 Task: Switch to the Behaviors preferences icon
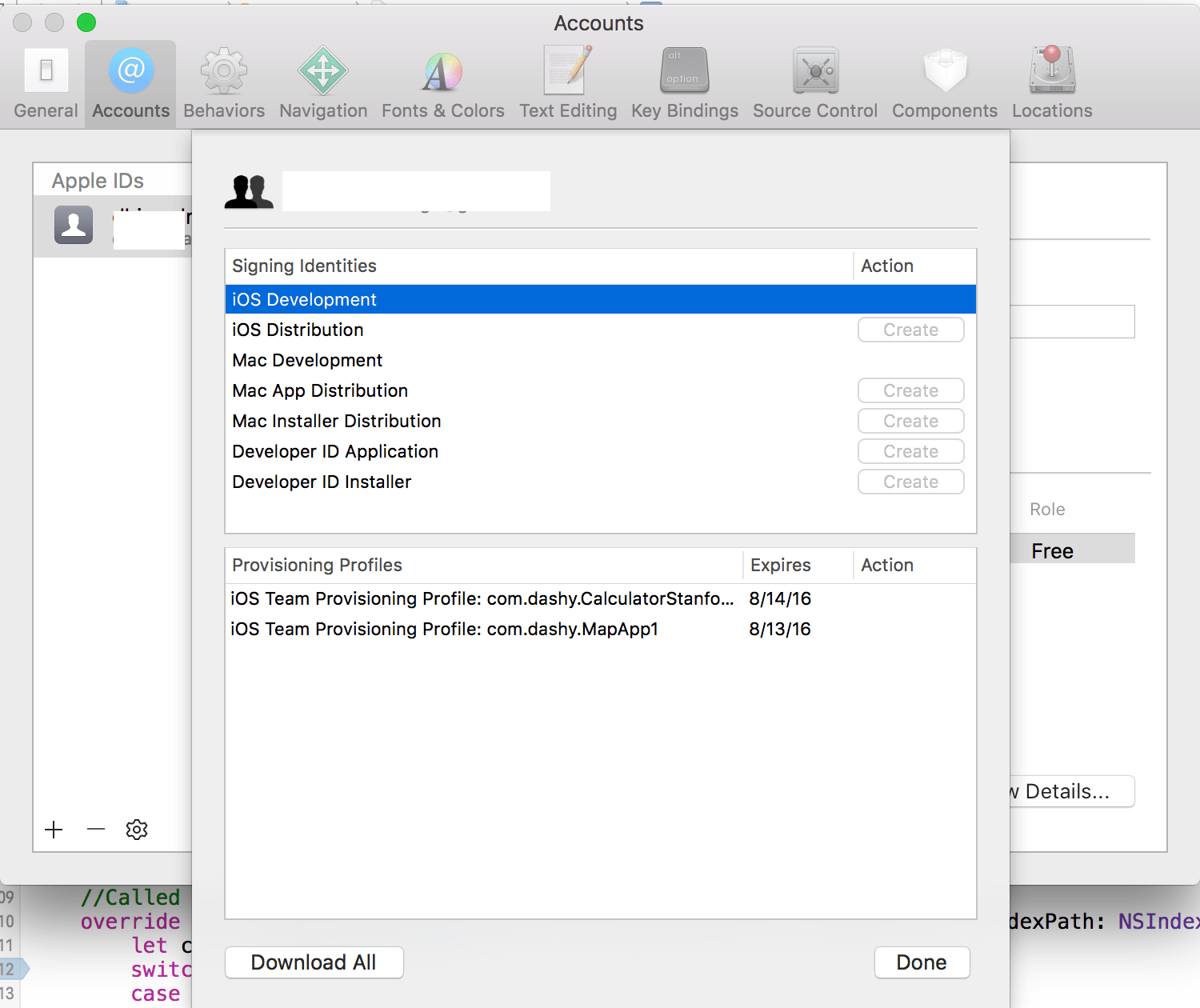pos(223,80)
